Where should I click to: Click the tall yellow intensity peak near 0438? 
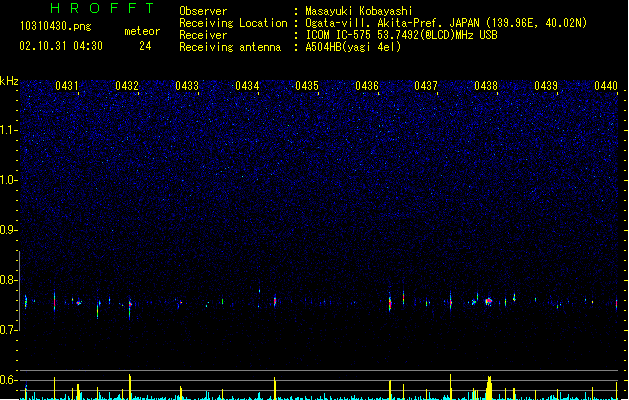tap(489, 388)
